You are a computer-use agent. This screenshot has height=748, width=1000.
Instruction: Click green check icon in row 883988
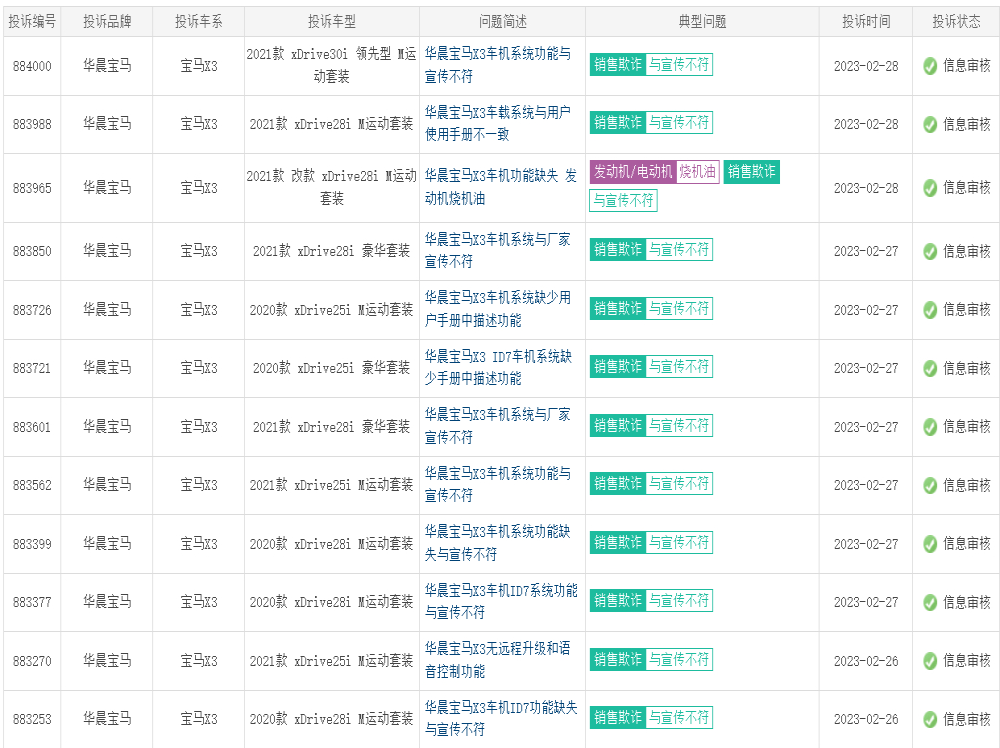click(x=930, y=124)
